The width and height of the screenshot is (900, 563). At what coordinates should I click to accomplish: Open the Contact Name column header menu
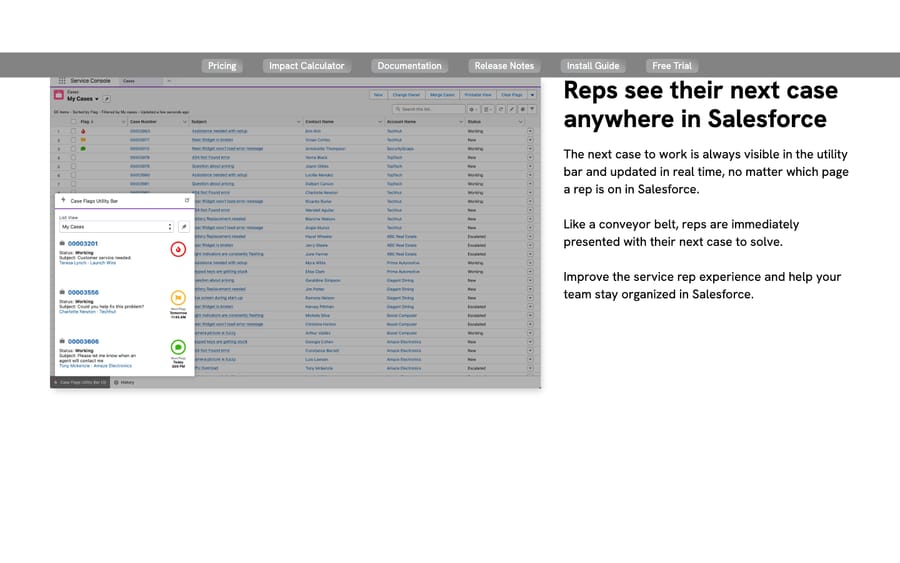click(x=379, y=122)
